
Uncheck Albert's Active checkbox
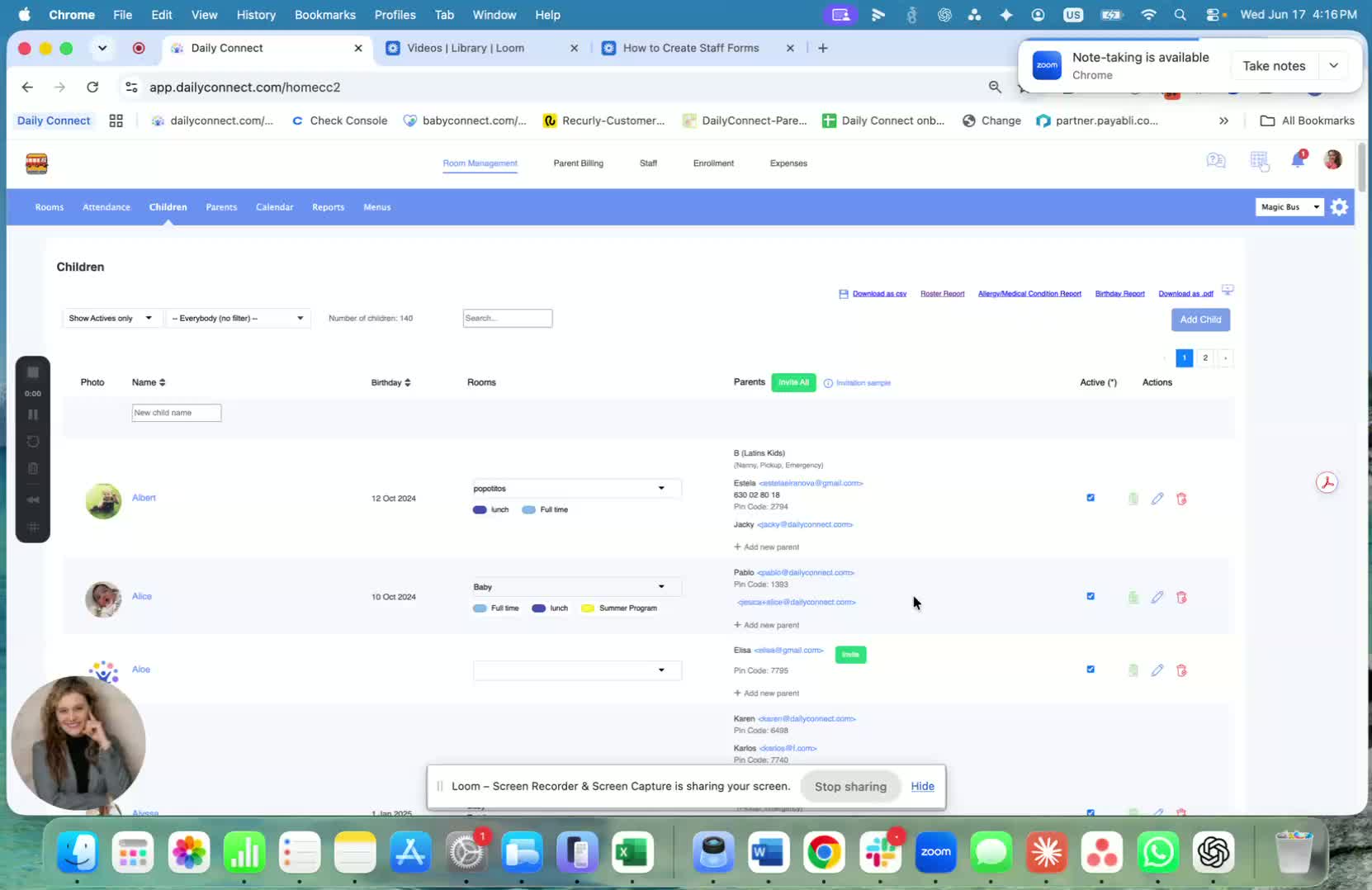click(x=1091, y=498)
